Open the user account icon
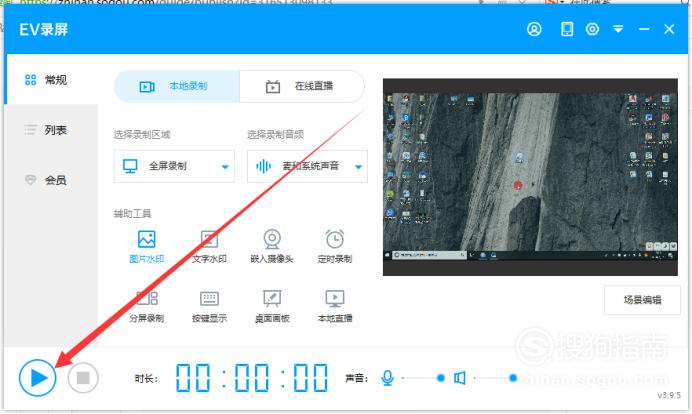692x414 pixels. [534, 29]
